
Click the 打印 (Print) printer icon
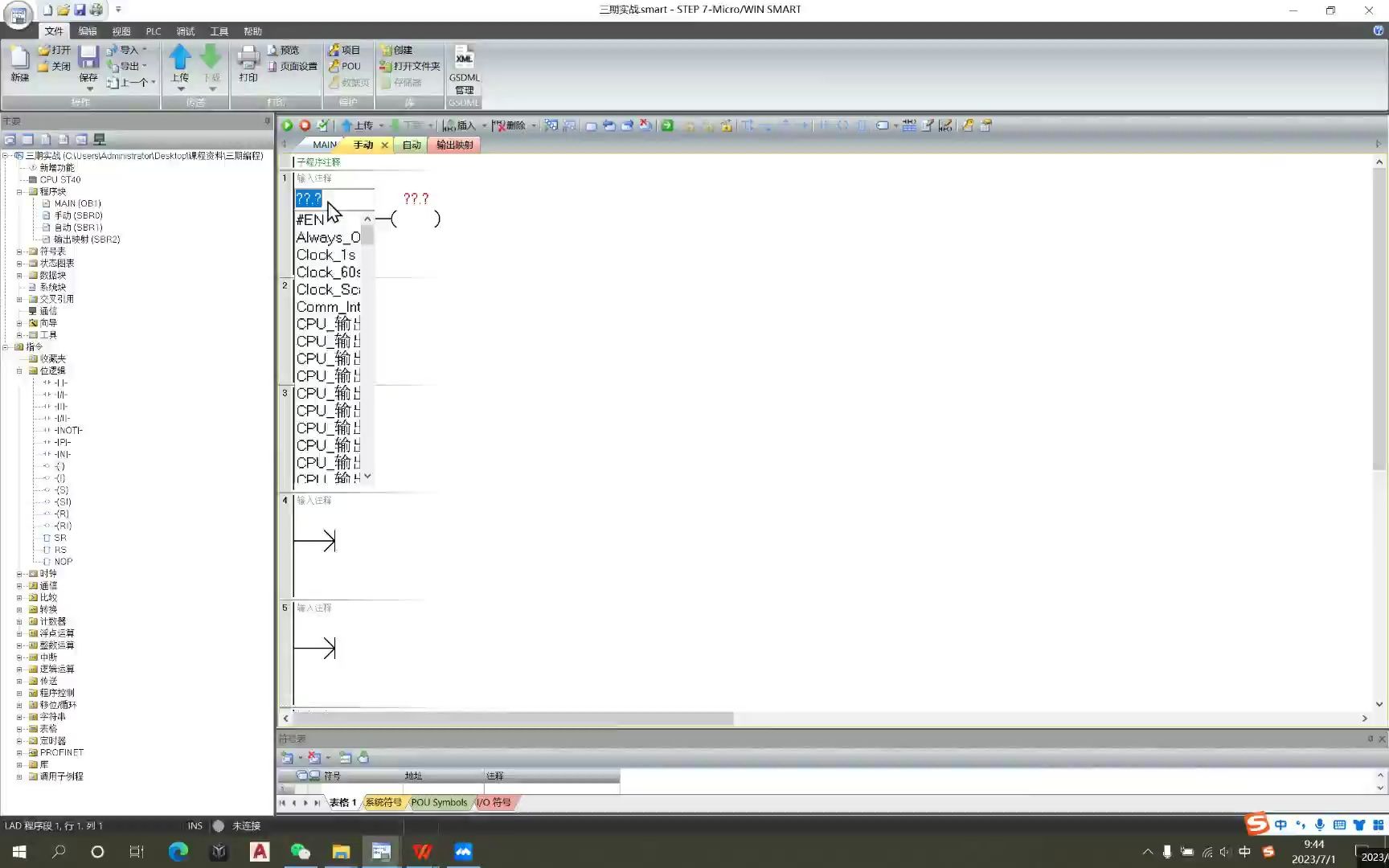coord(248,63)
